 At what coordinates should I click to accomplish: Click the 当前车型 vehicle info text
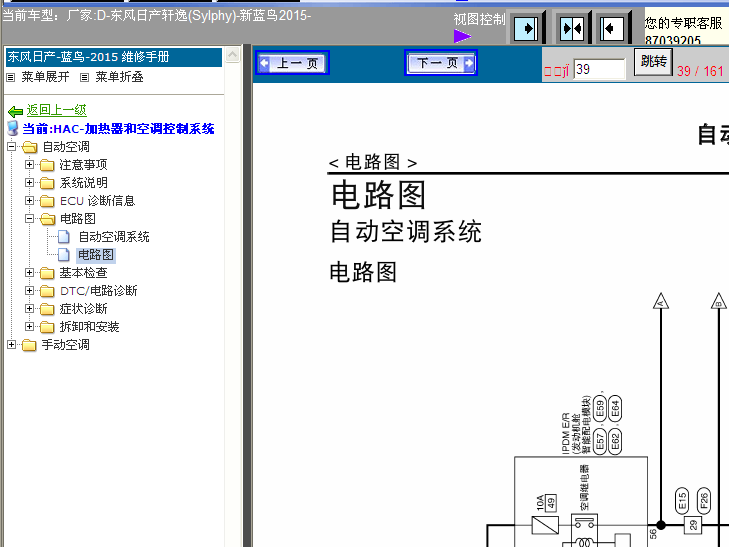[x=157, y=15]
